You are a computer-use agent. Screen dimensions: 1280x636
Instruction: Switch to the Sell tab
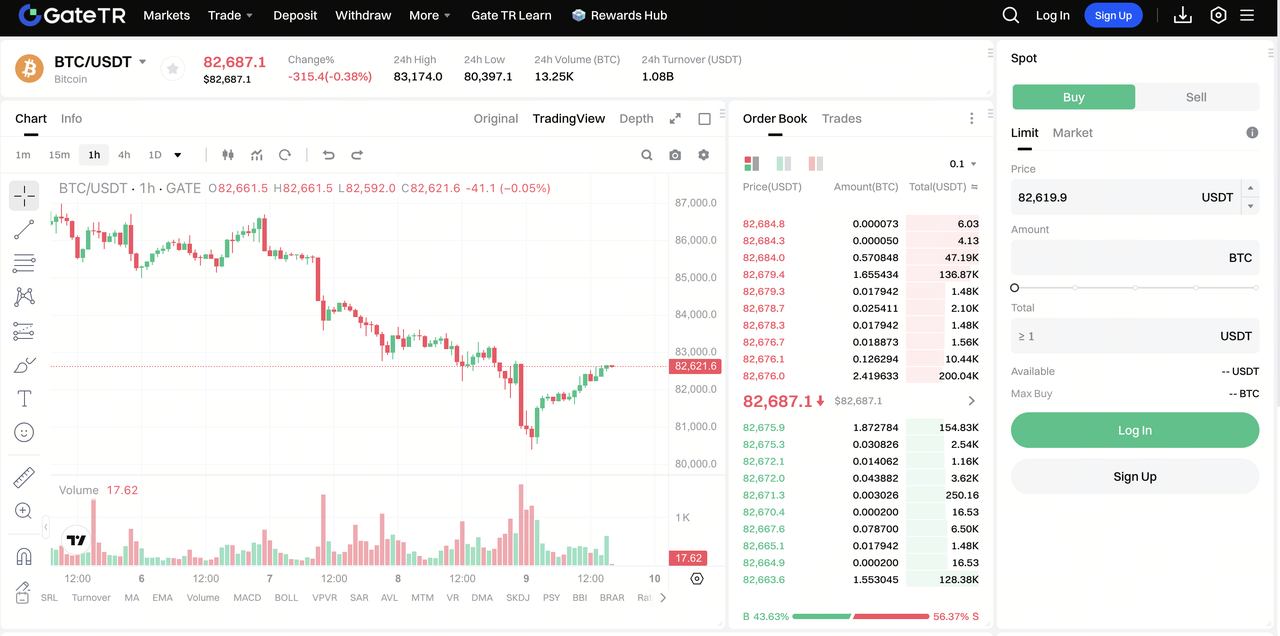(1196, 97)
